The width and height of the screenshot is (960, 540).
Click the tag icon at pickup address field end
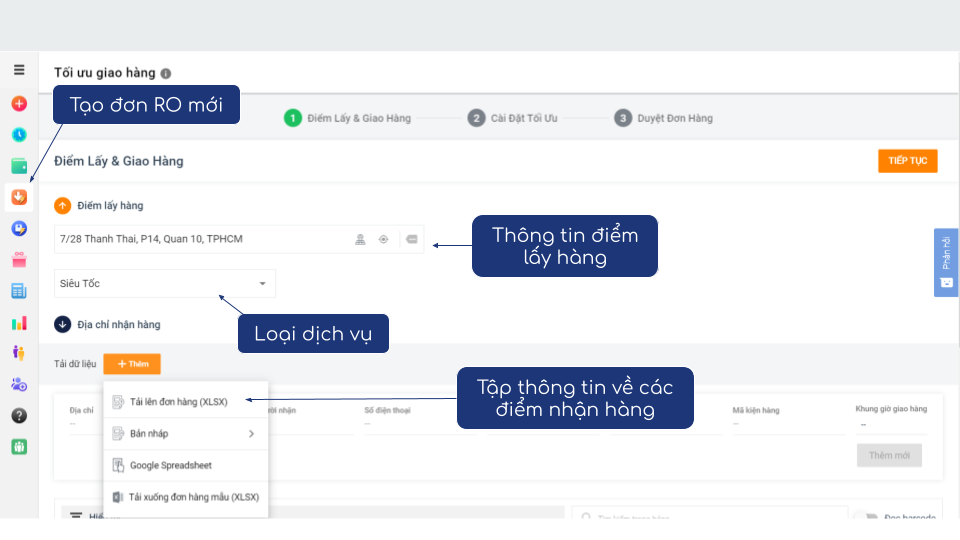coord(411,239)
